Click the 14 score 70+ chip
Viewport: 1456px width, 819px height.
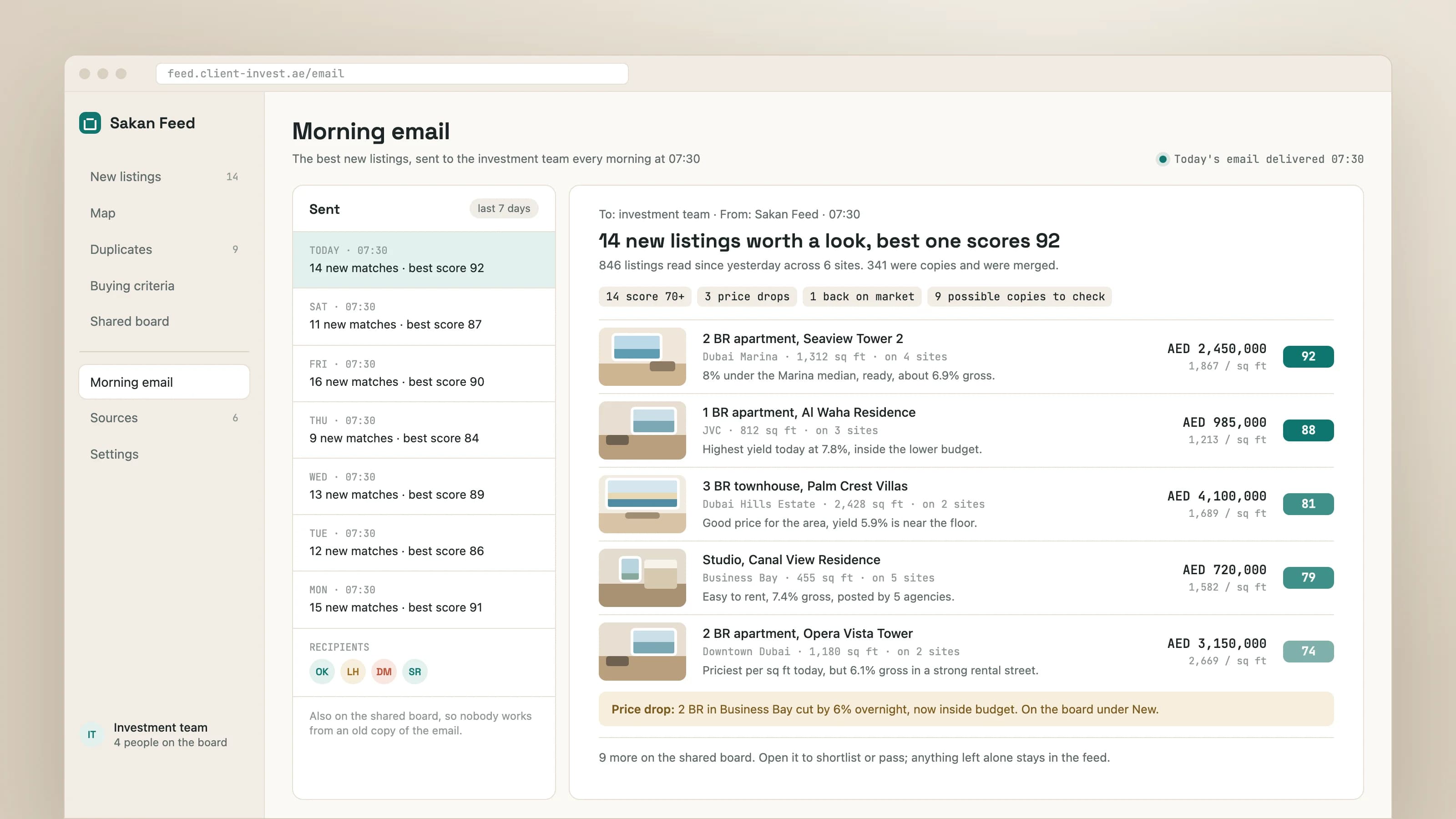(645, 297)
